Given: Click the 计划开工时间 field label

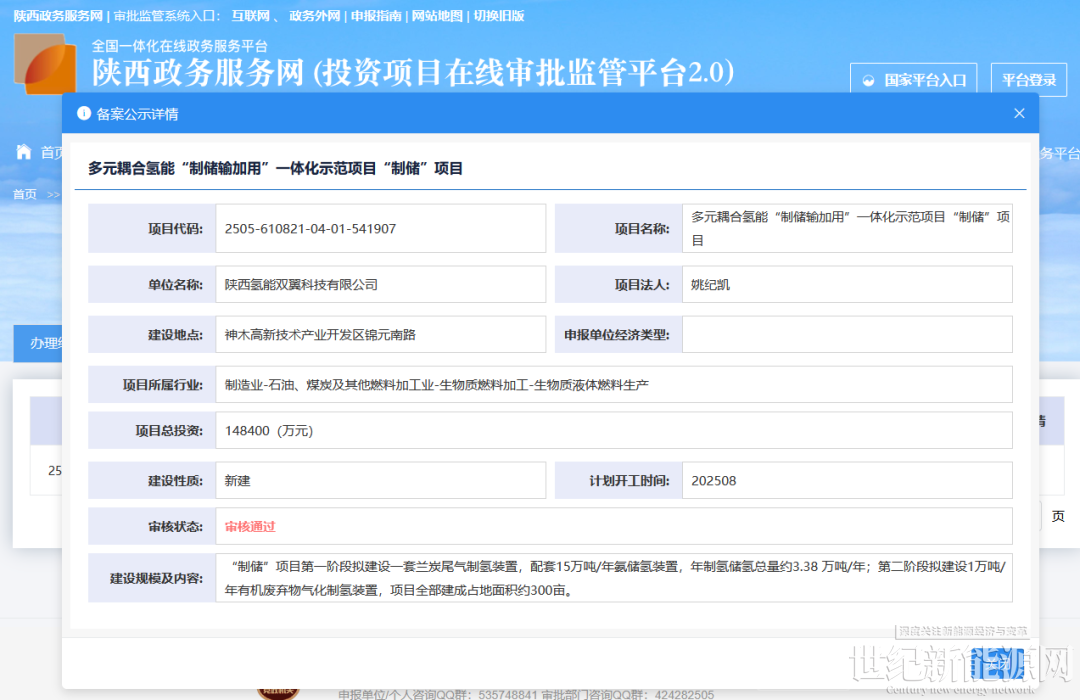Looking at the screenshot, I should click(630, 481).
